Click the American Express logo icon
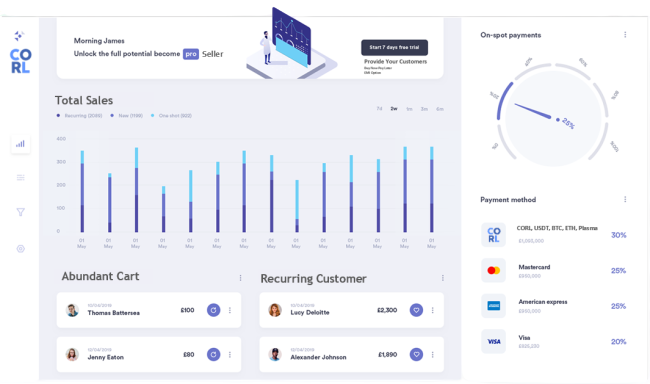 click(493, 306)
